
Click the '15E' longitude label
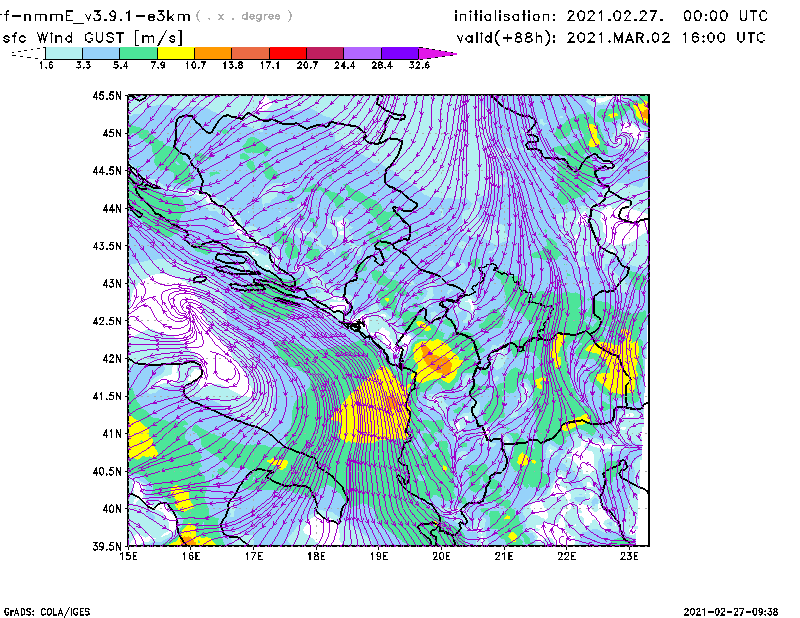coord(128,556)
